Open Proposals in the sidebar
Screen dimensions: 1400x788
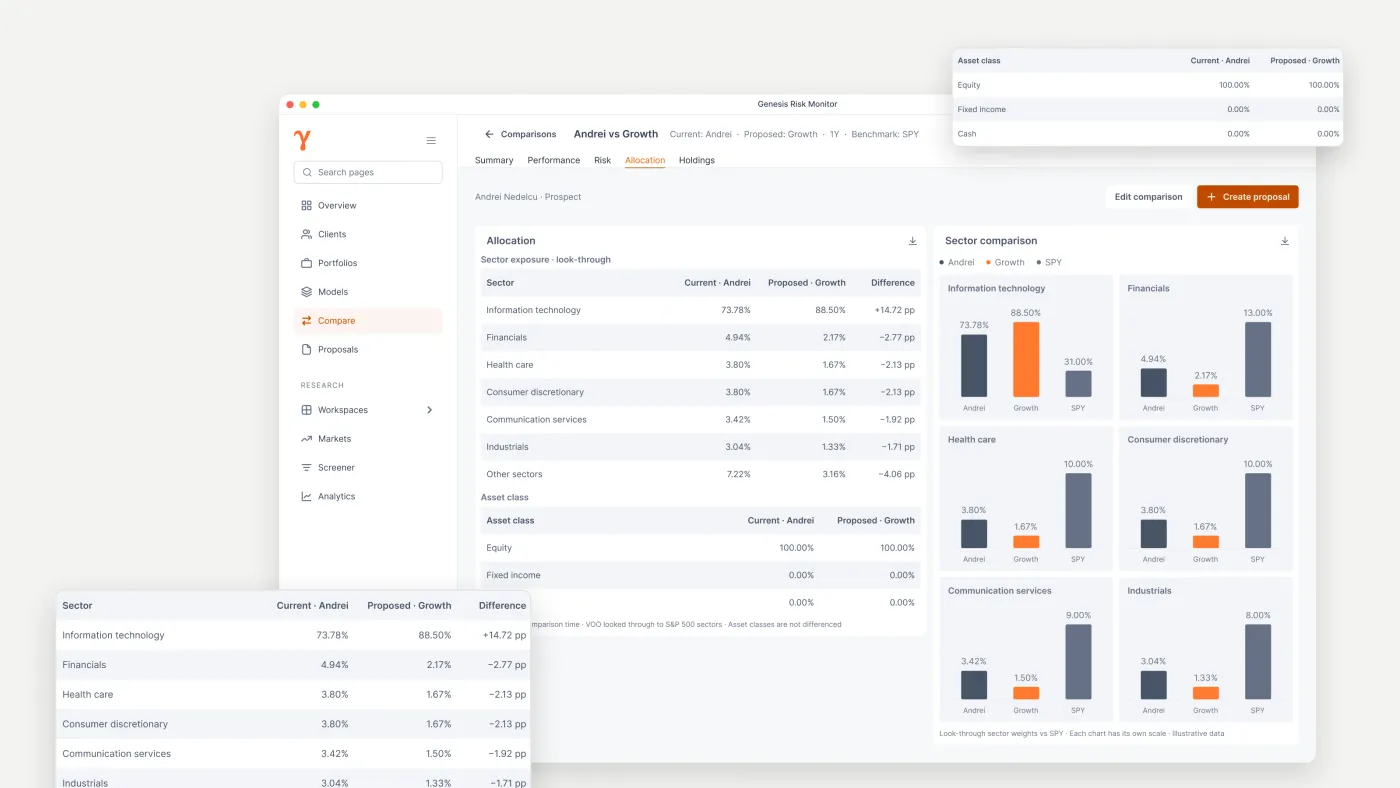[368, 350]
